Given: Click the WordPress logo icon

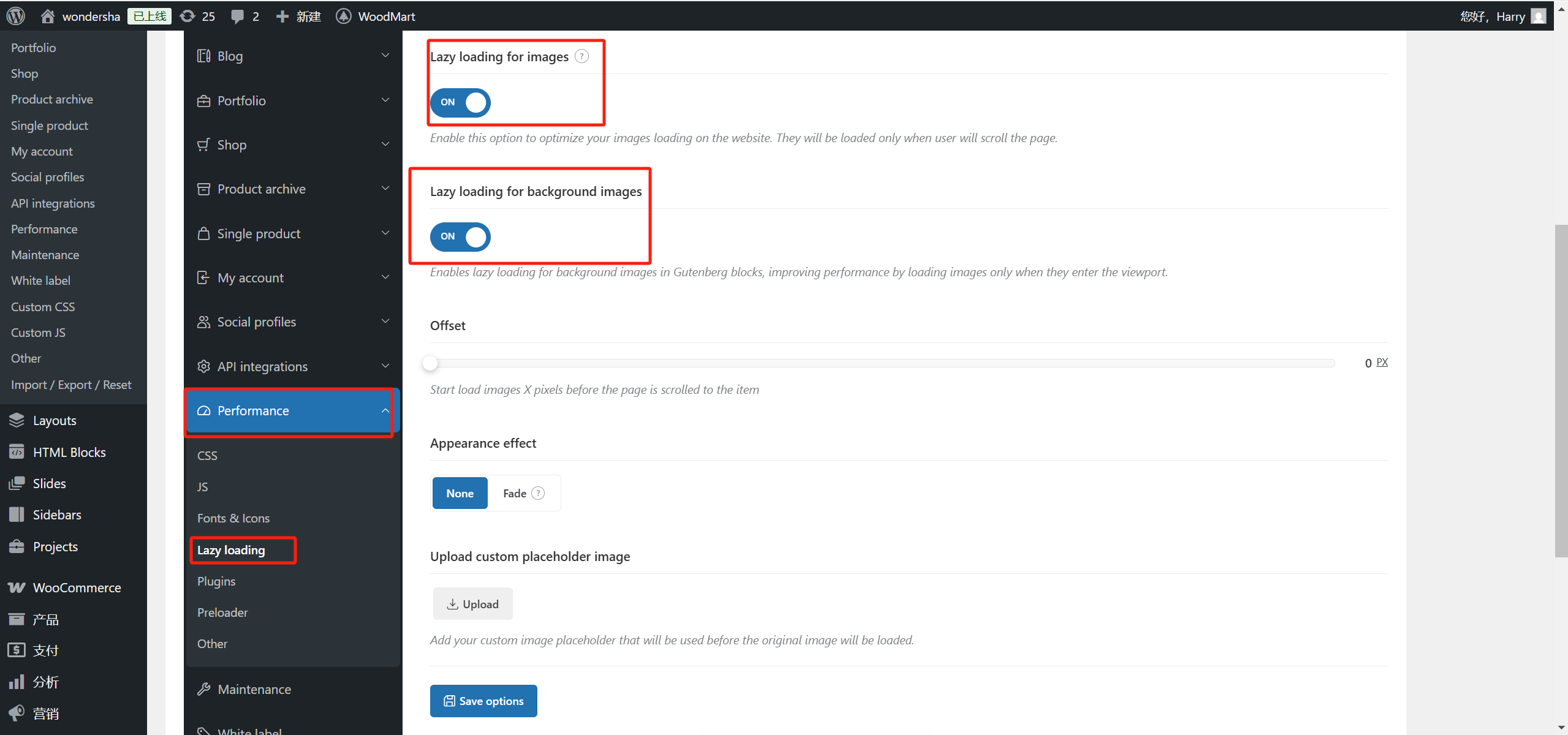Looking at the screenshot, I should tap(15, 16).
